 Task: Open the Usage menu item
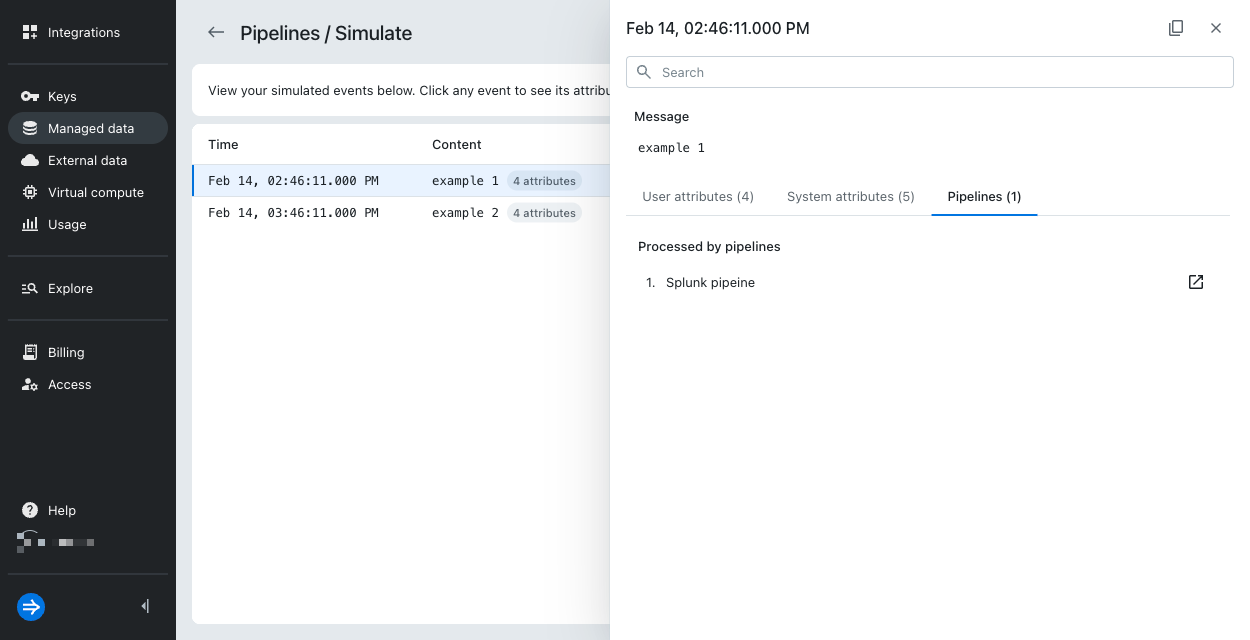pos(88,224)
